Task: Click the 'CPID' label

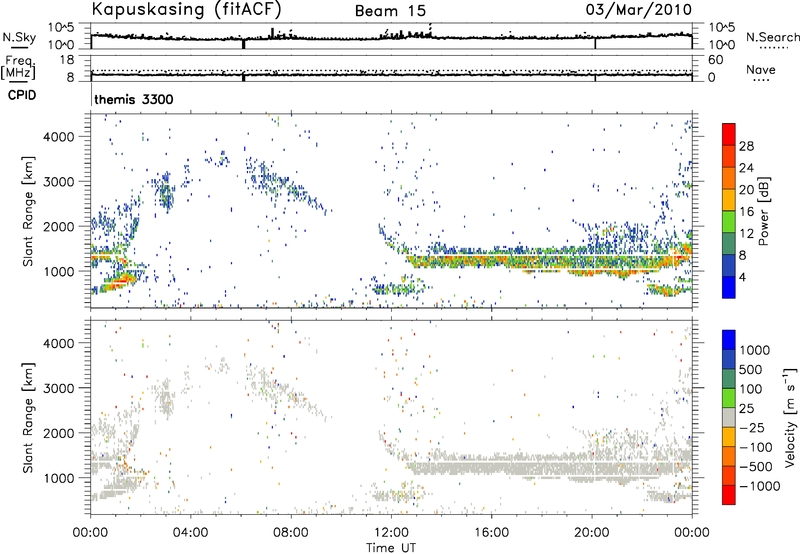Action: 22,95
